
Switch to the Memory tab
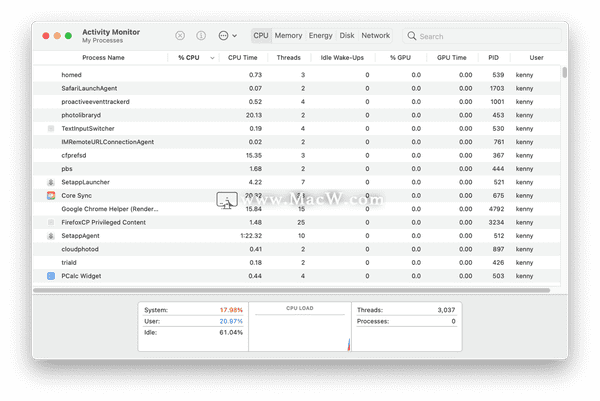click(x=289, y=36)
